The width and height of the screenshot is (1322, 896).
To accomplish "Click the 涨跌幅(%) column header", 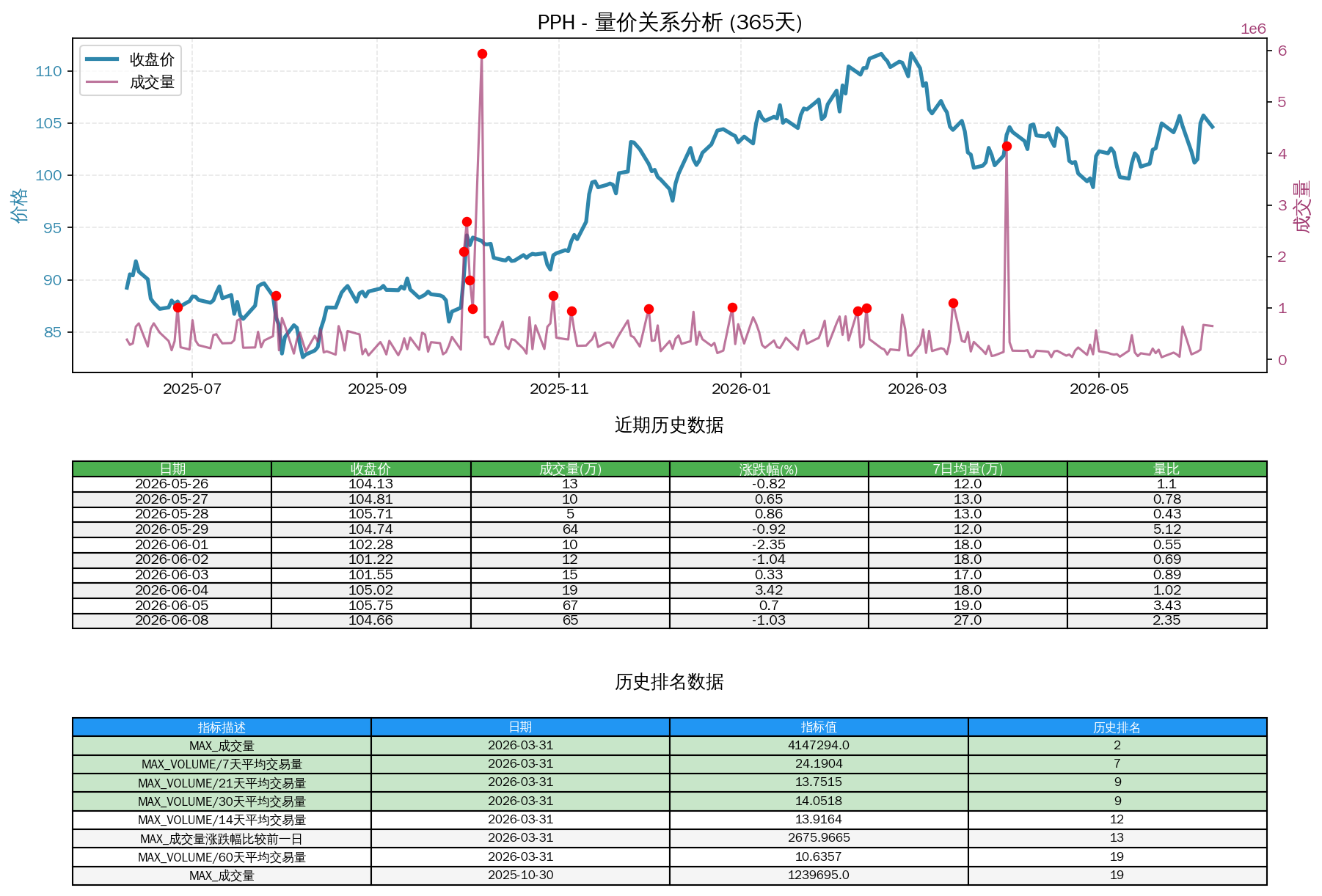I will [x=769, y=469].
